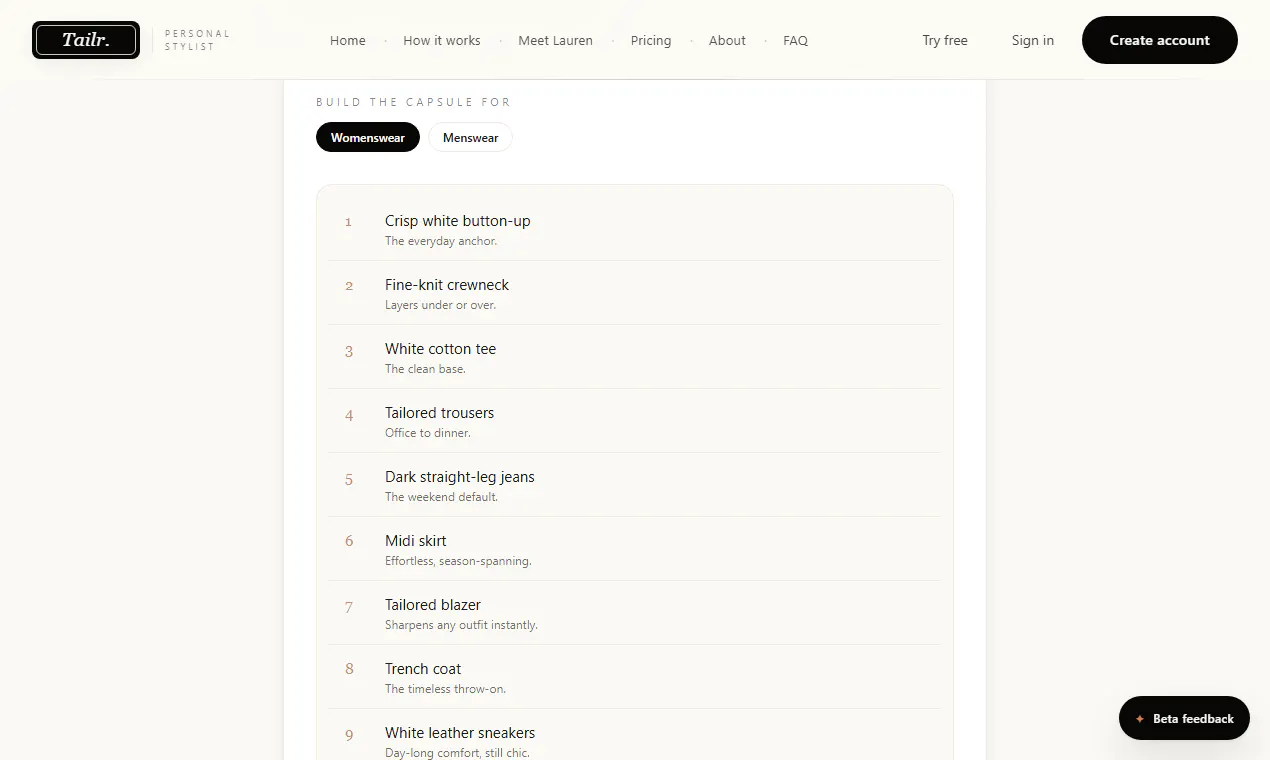Click "The everyday anchor." description
The height and width of the screenshot is (760, 1270).
coord(441,241)
